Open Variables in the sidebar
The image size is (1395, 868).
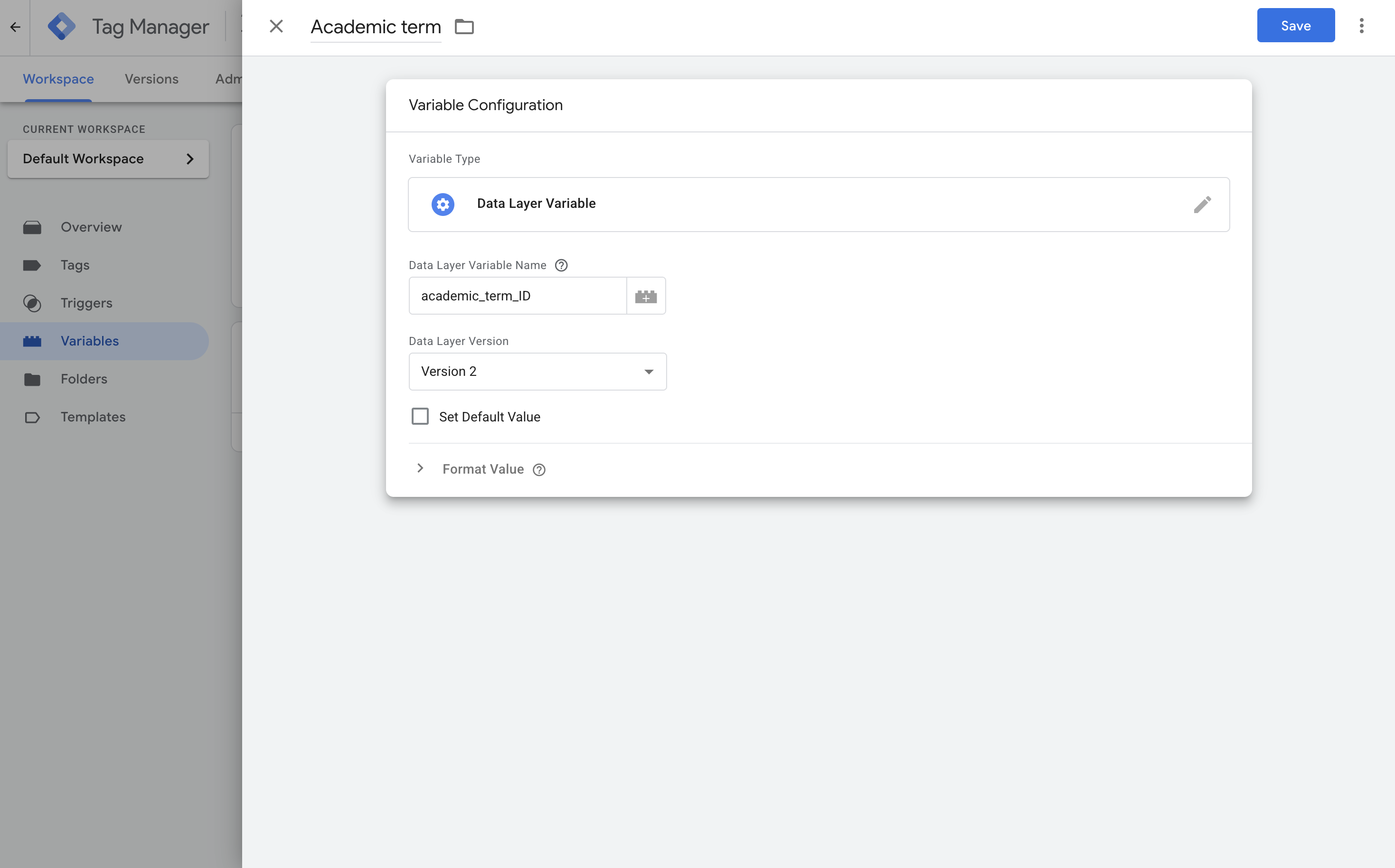pyautogui.click(x=104, y=341)
